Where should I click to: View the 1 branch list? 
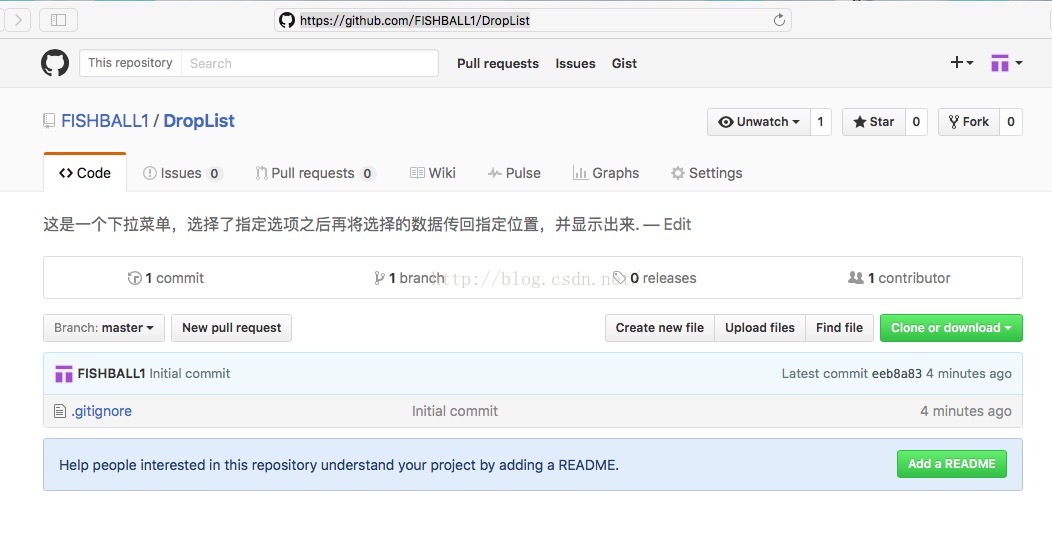pyautogui.click(x=409, y=278)
